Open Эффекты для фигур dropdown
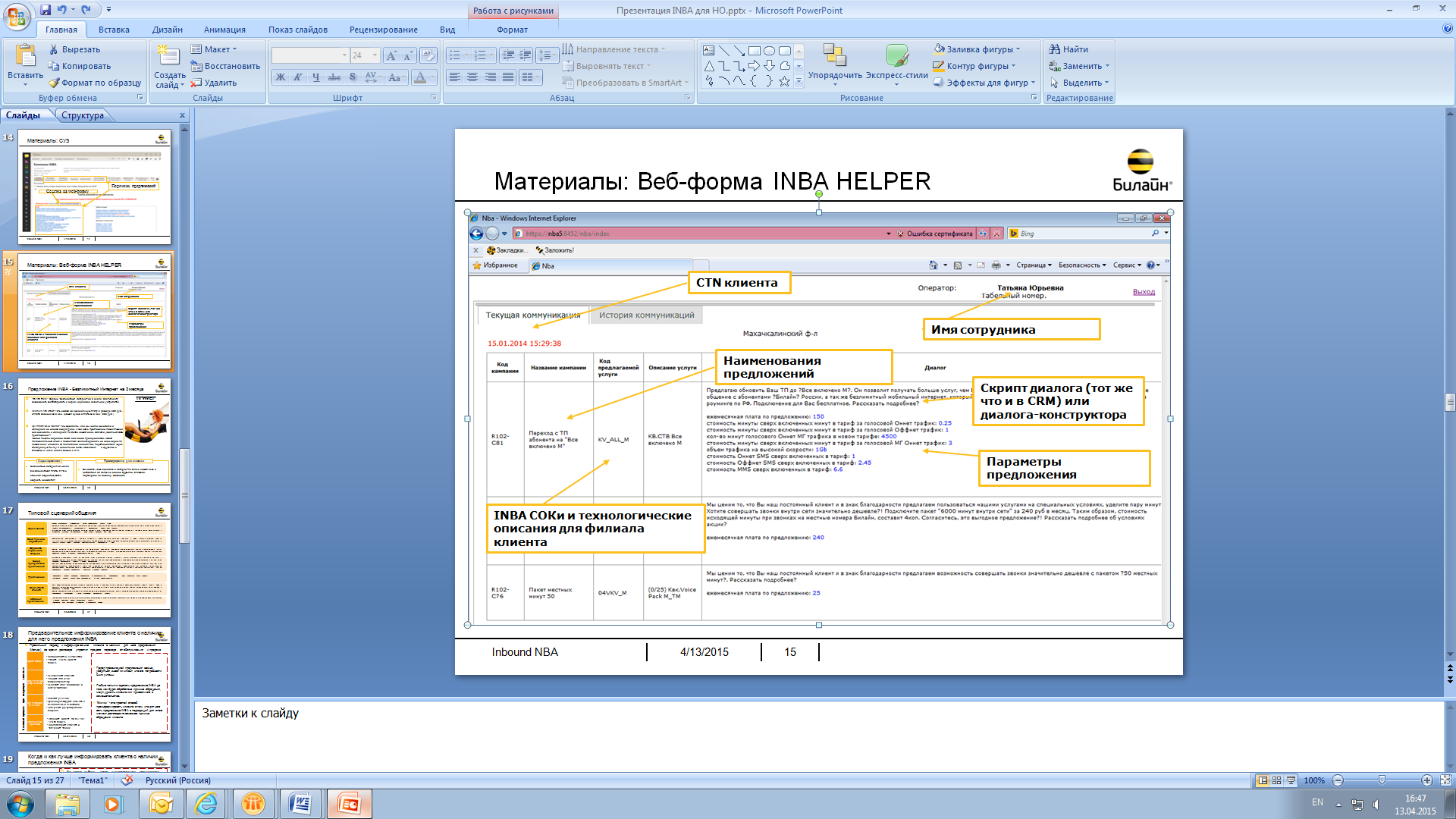The width and height of the screenshot is (1456, 819). click(x=984, y=83)
